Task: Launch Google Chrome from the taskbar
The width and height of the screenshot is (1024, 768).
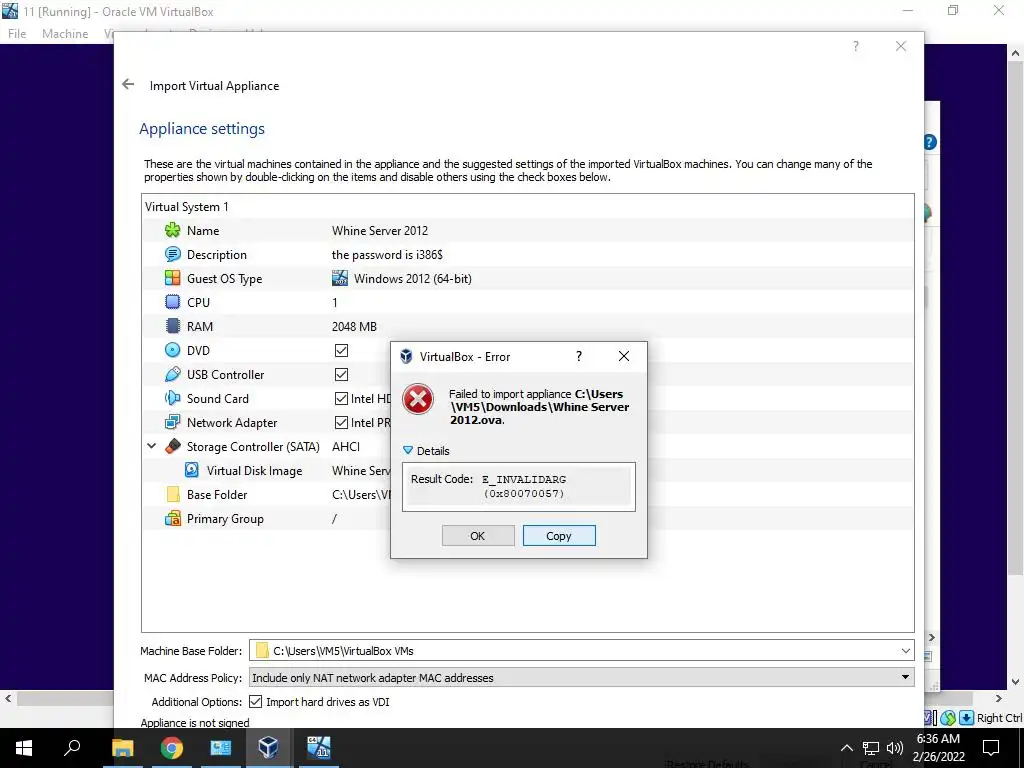Action: click(x=172, y=748)
